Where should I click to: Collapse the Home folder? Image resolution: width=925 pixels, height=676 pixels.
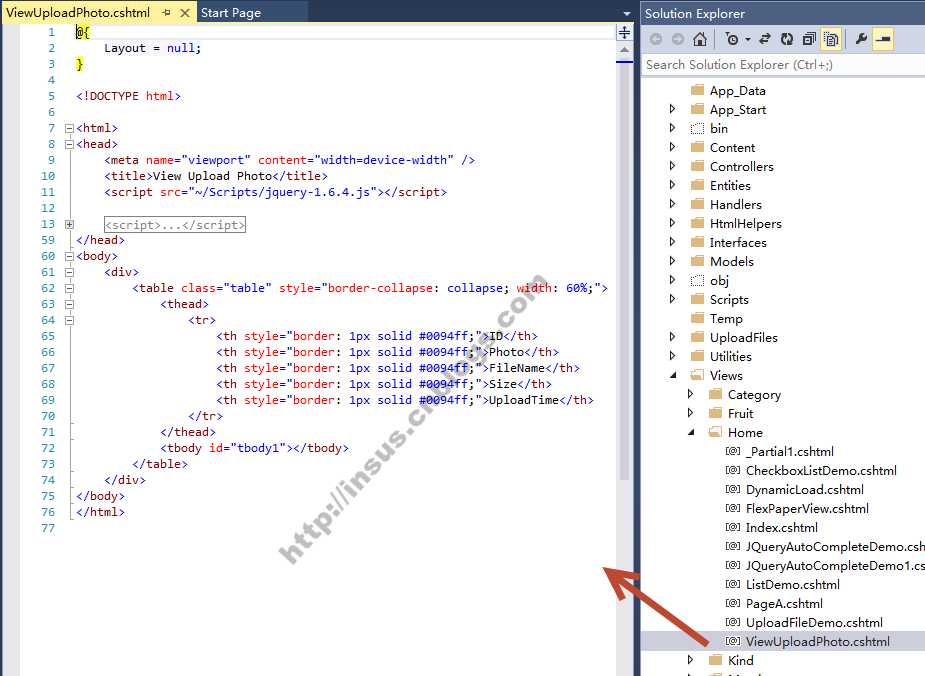point(691,432)
